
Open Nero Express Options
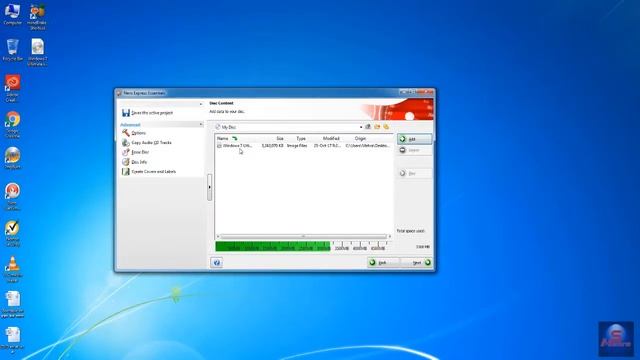click(x=134, y=133)
